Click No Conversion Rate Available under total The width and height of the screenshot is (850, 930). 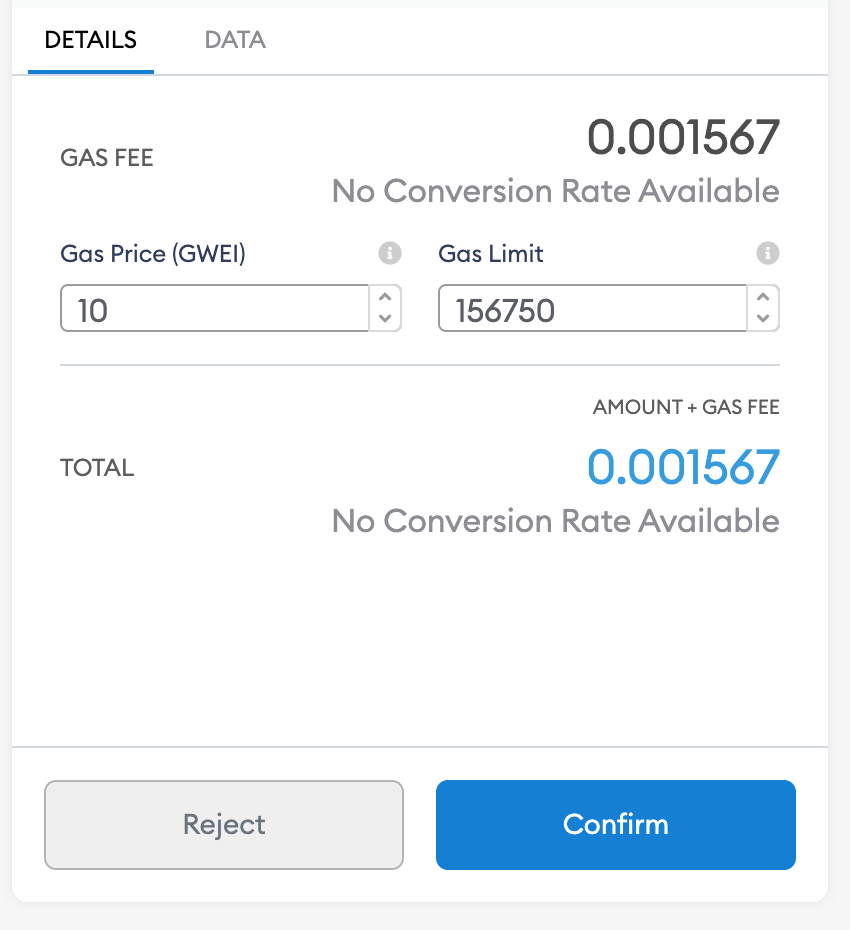coord(556,521)
